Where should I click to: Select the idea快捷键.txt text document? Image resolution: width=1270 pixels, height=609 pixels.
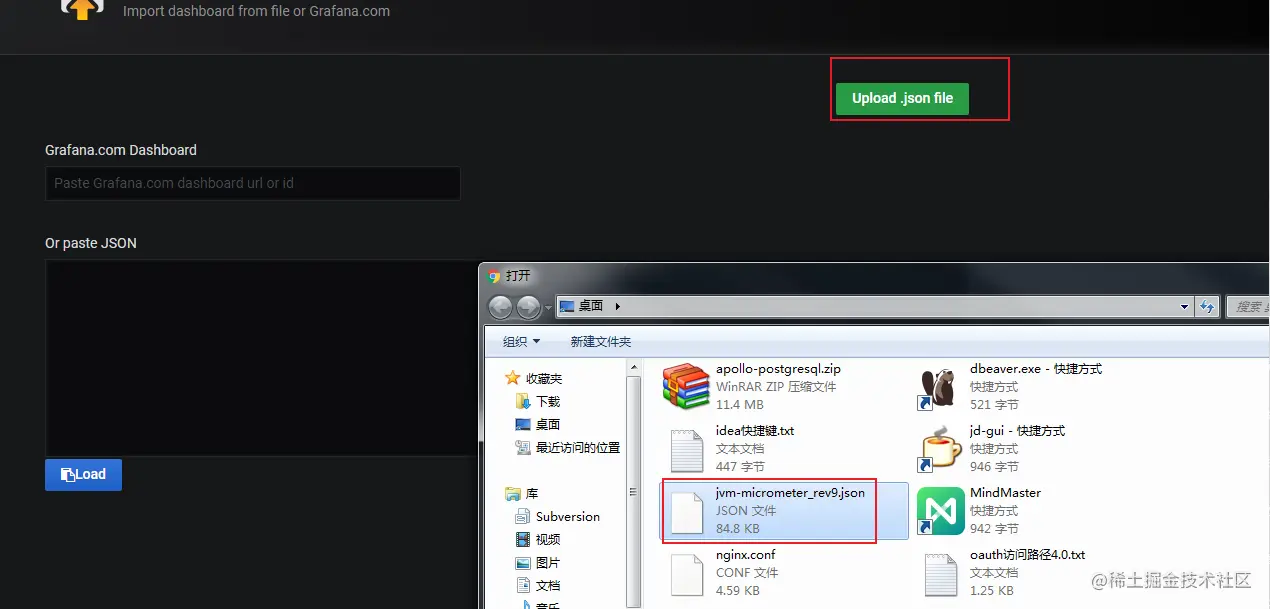coord(784,449)
